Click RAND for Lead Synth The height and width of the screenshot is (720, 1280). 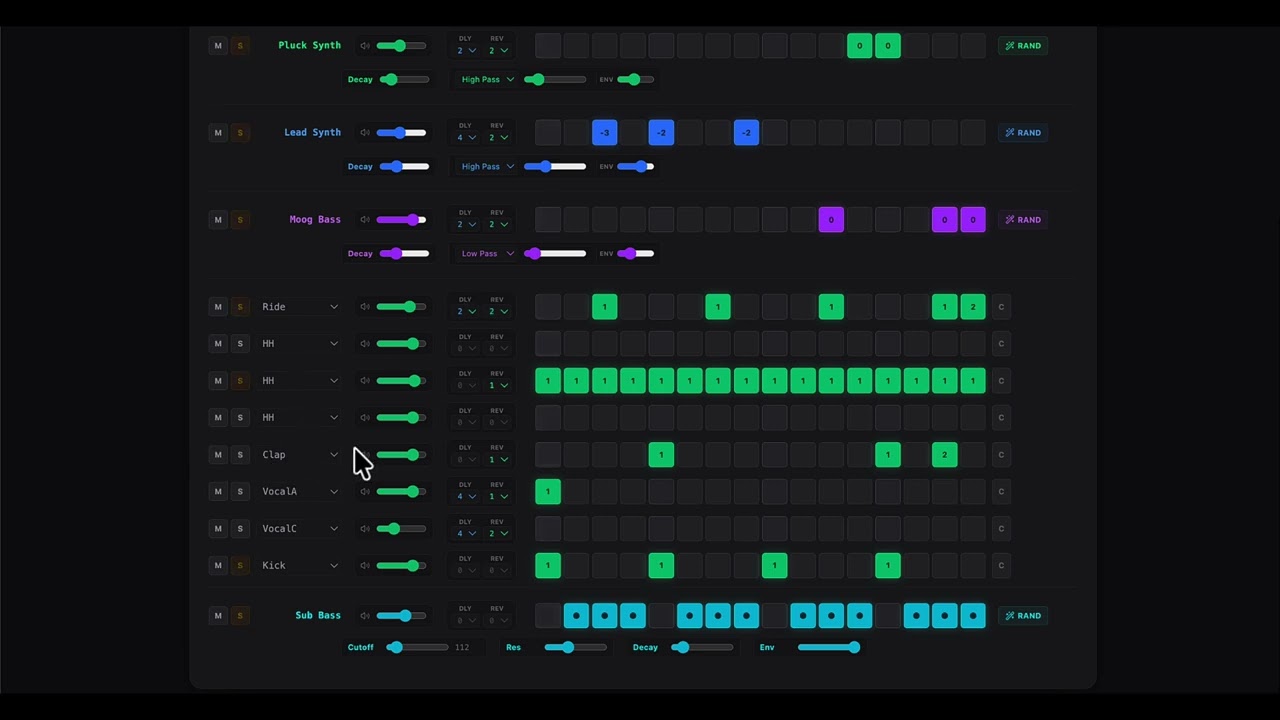(1023, 133)
